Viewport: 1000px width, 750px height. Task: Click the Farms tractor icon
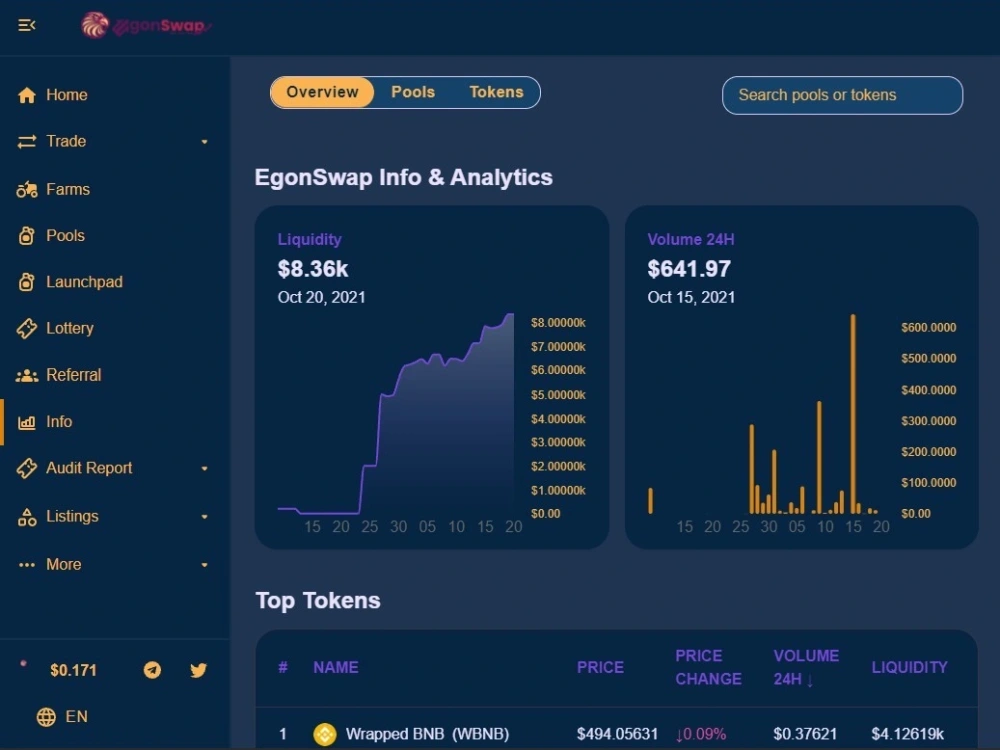click(26, 189)
